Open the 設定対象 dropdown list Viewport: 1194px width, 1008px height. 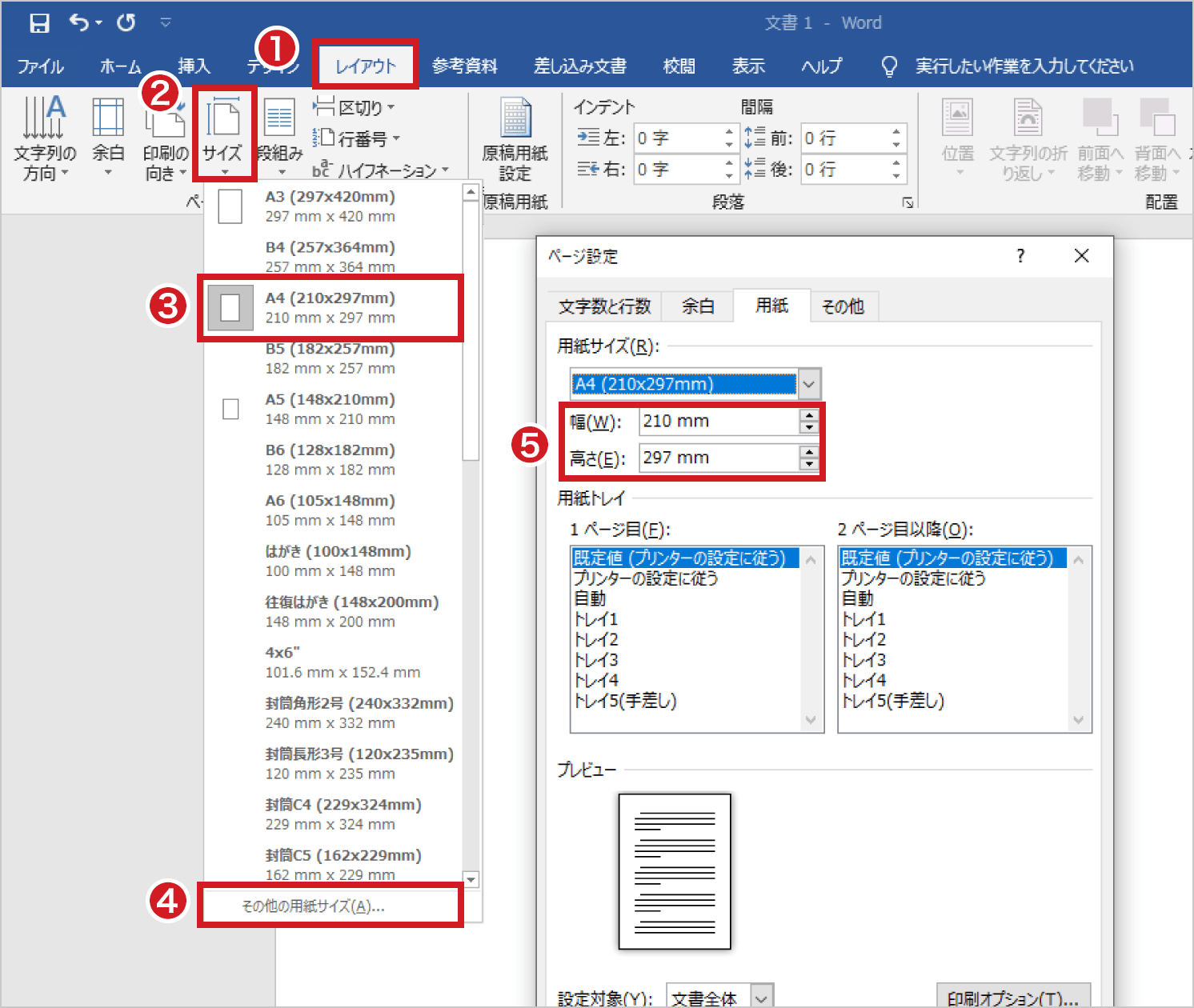coord(761,998)
